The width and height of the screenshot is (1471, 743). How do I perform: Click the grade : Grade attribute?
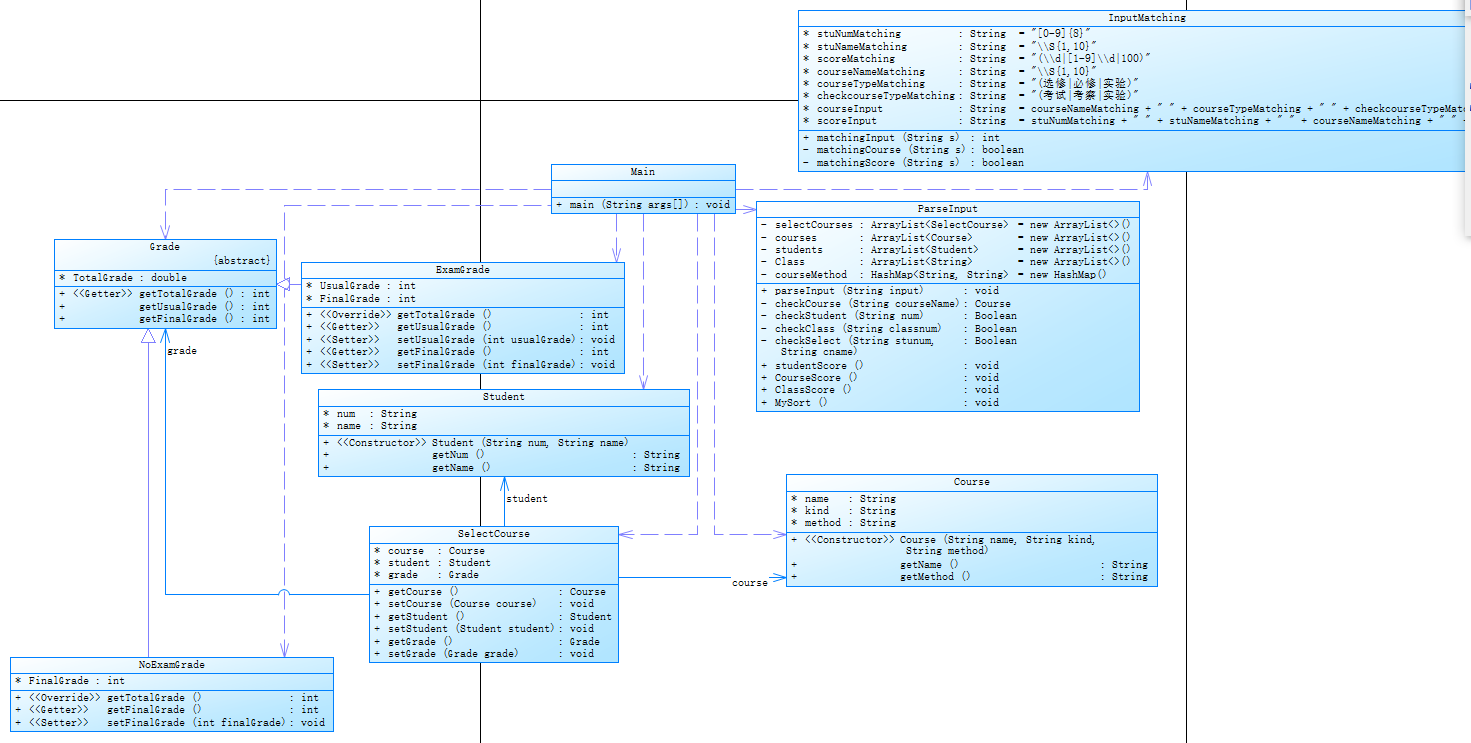(x=427, y=575)
